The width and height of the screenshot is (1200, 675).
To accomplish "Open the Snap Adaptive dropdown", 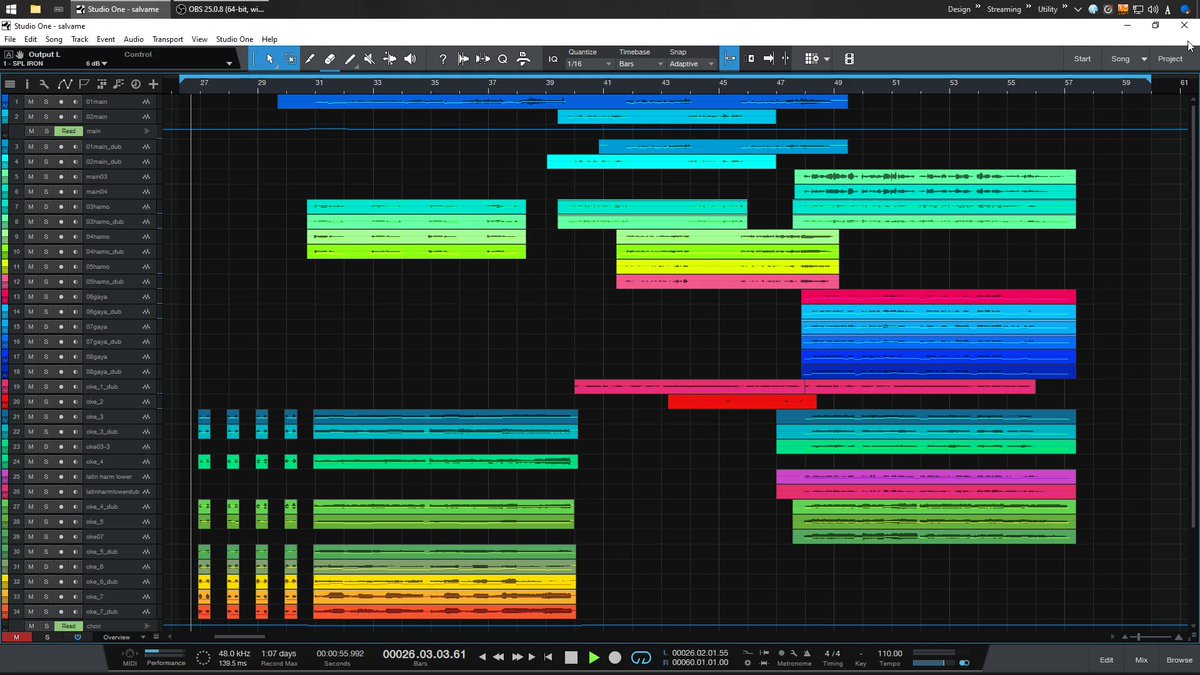I will tap(692, 64).
